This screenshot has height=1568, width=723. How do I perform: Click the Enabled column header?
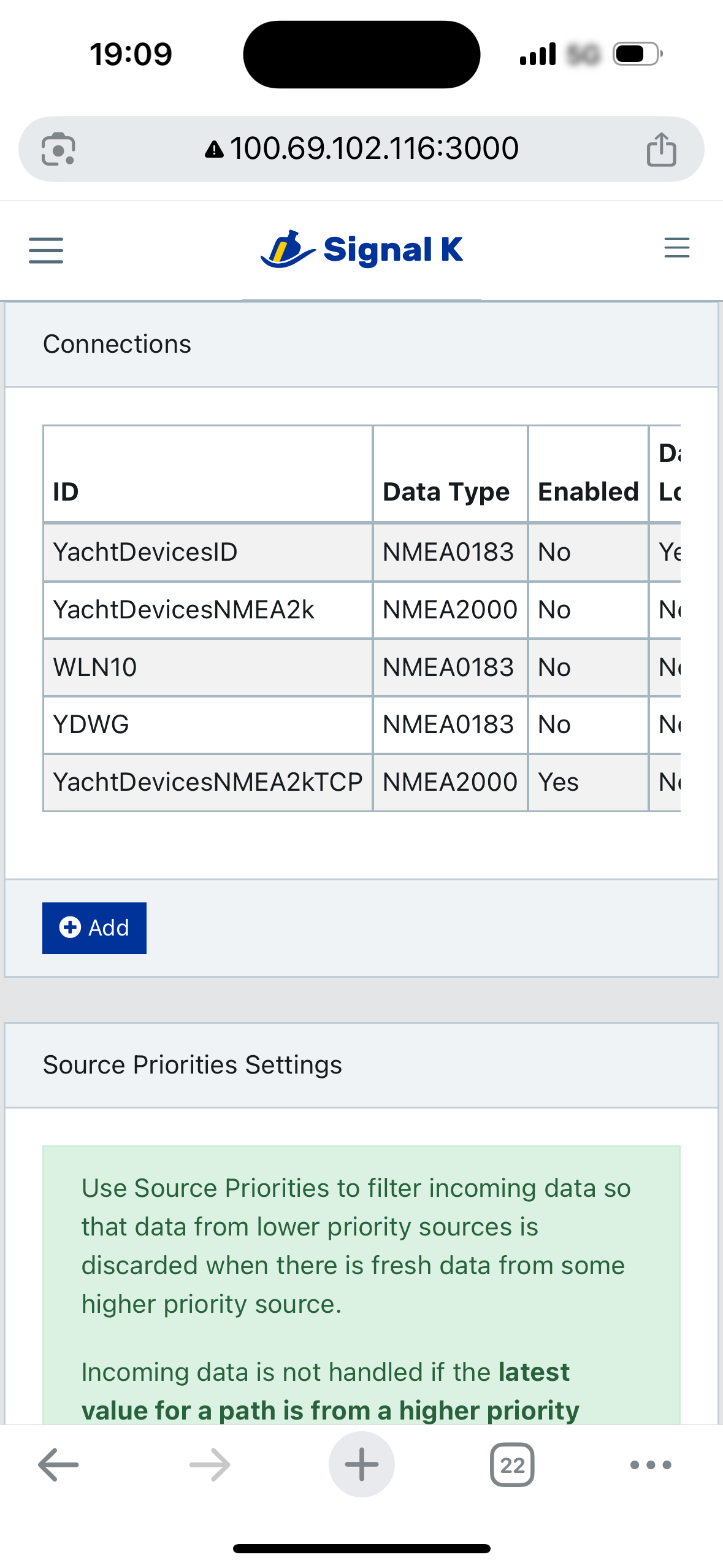click(x=587, y=491)
